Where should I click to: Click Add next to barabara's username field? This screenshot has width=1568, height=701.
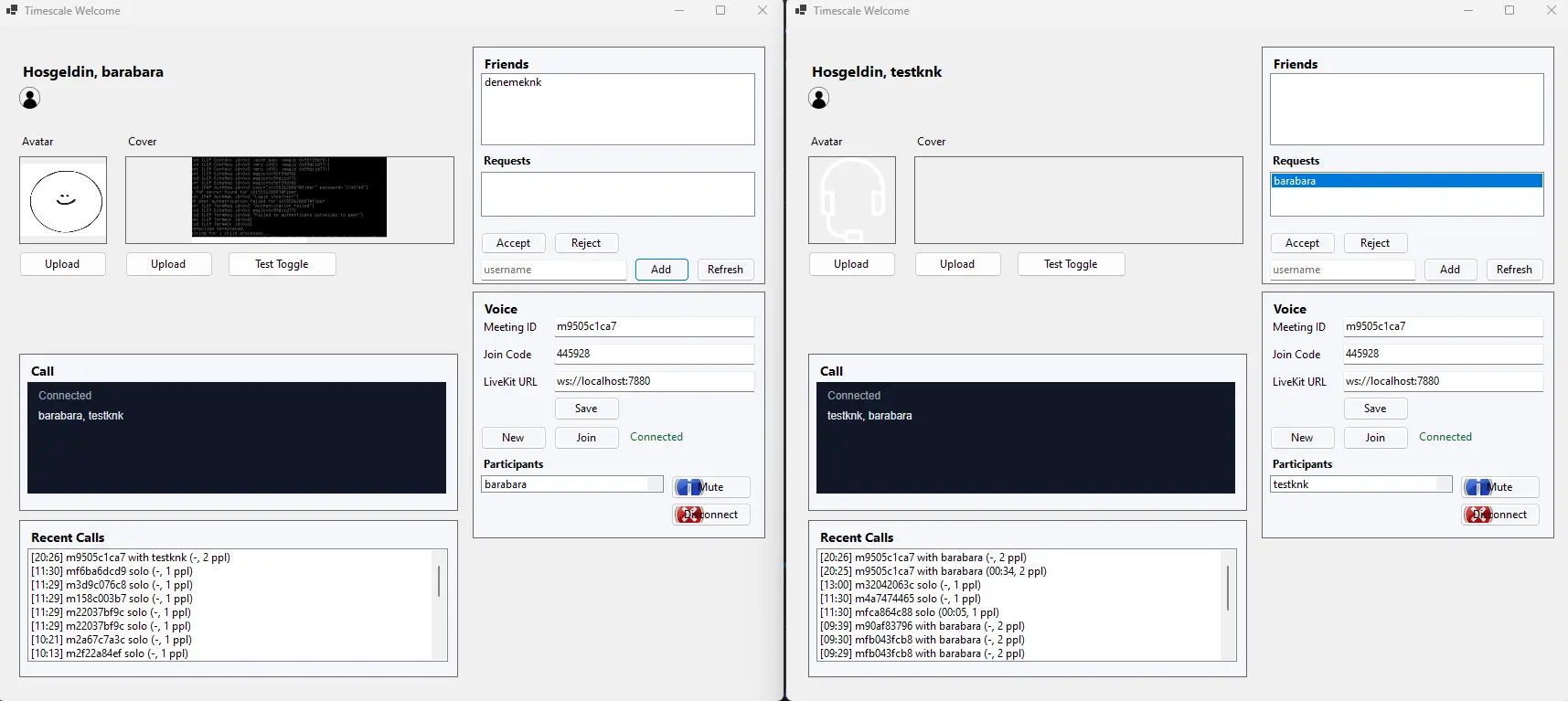point(661,270)
